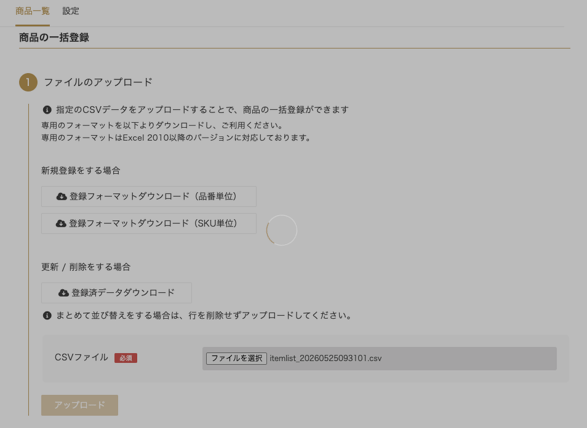This screenshot has height=428, width=587.
Task: Click the CSVファイル label
Action: [81, 358]
